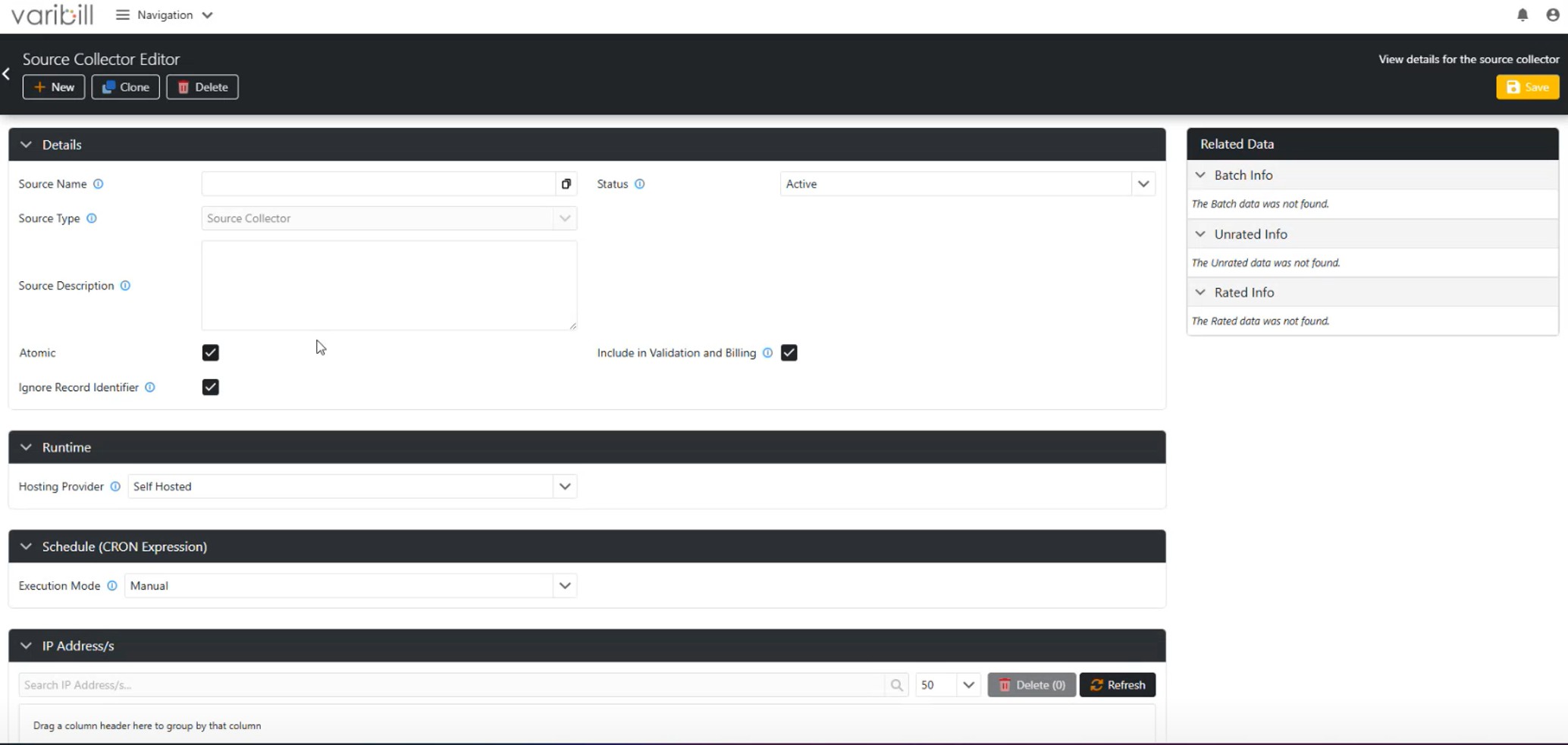The height and width of the screenshot is (745, 1568).
Task: Open the Source Name info tooltip icon
Action: click(x=99, y=183)
